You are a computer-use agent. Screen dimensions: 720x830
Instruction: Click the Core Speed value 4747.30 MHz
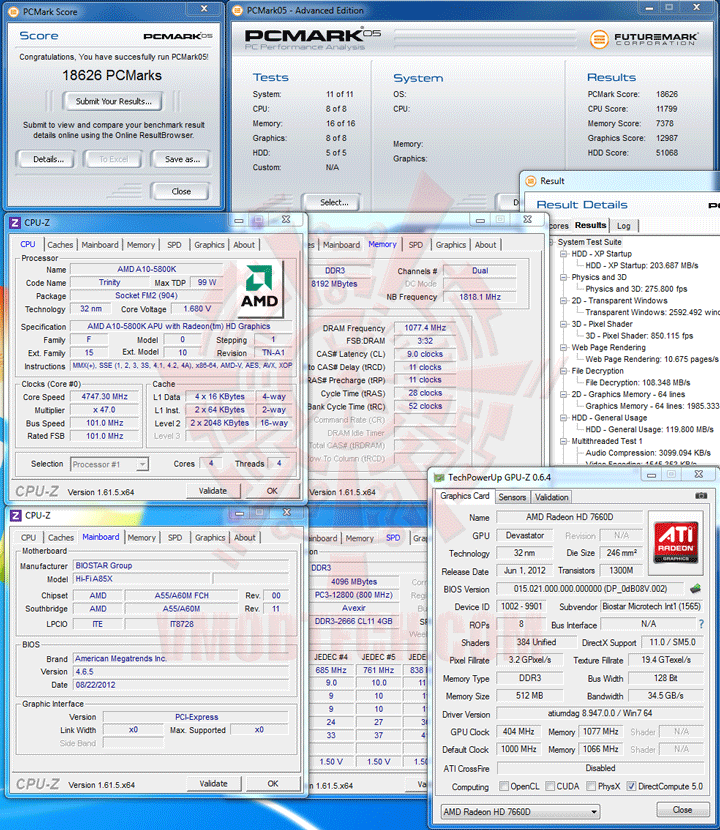[104, 396]
